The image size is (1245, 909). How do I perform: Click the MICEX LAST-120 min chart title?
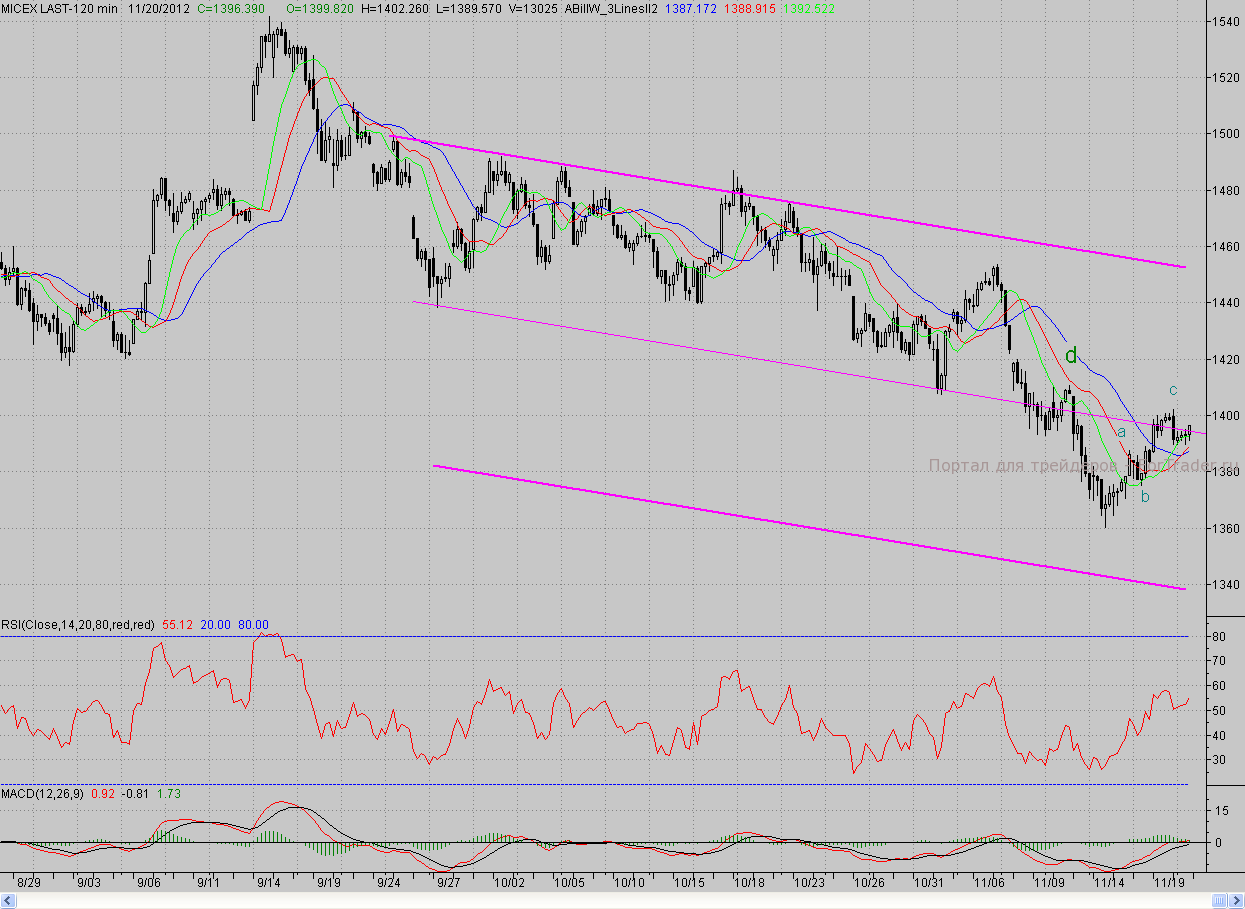click(59, 8)
